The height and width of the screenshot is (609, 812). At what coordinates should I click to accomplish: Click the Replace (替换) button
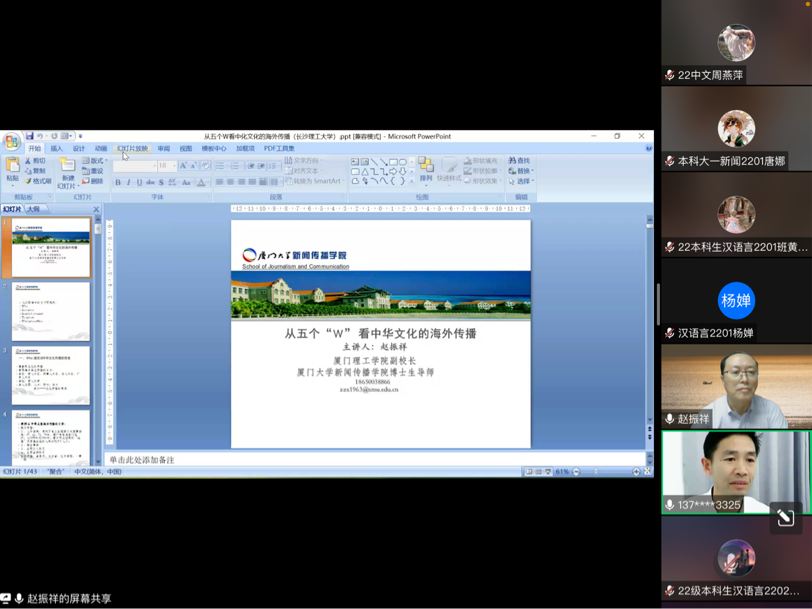tap(521, 171)
